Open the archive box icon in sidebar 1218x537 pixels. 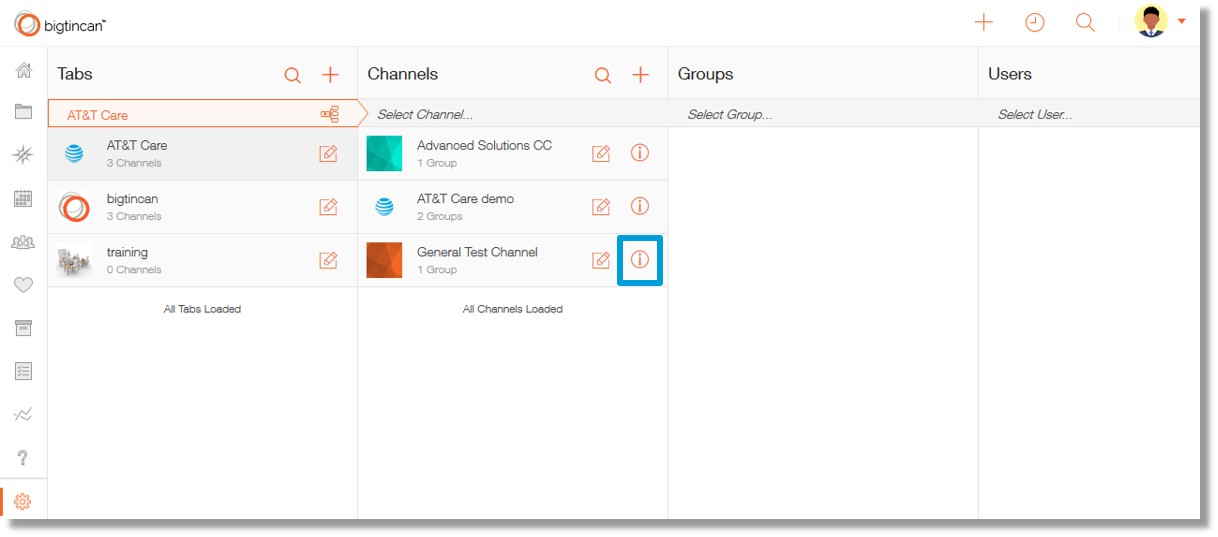(x=23, y=328)
